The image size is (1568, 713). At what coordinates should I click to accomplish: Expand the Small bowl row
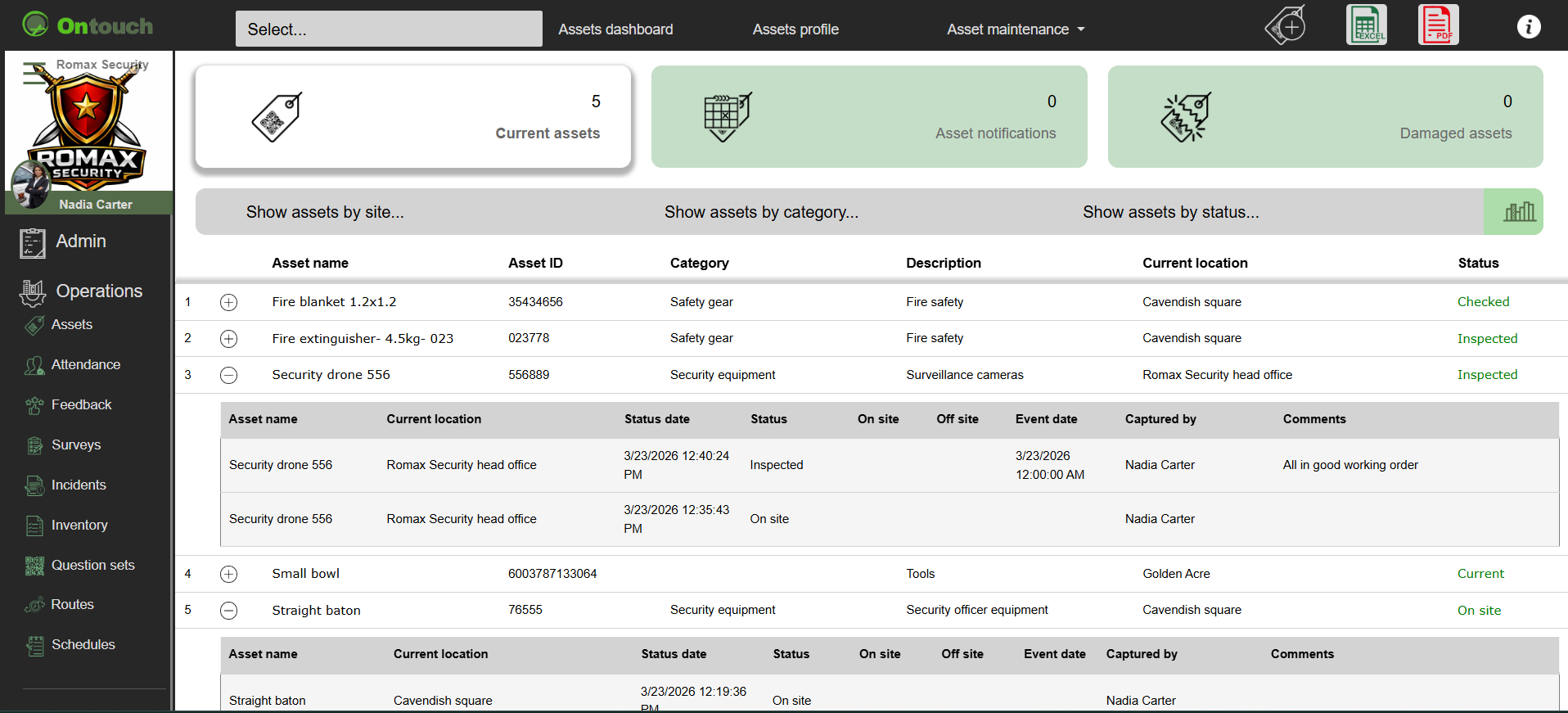(229, 574)
